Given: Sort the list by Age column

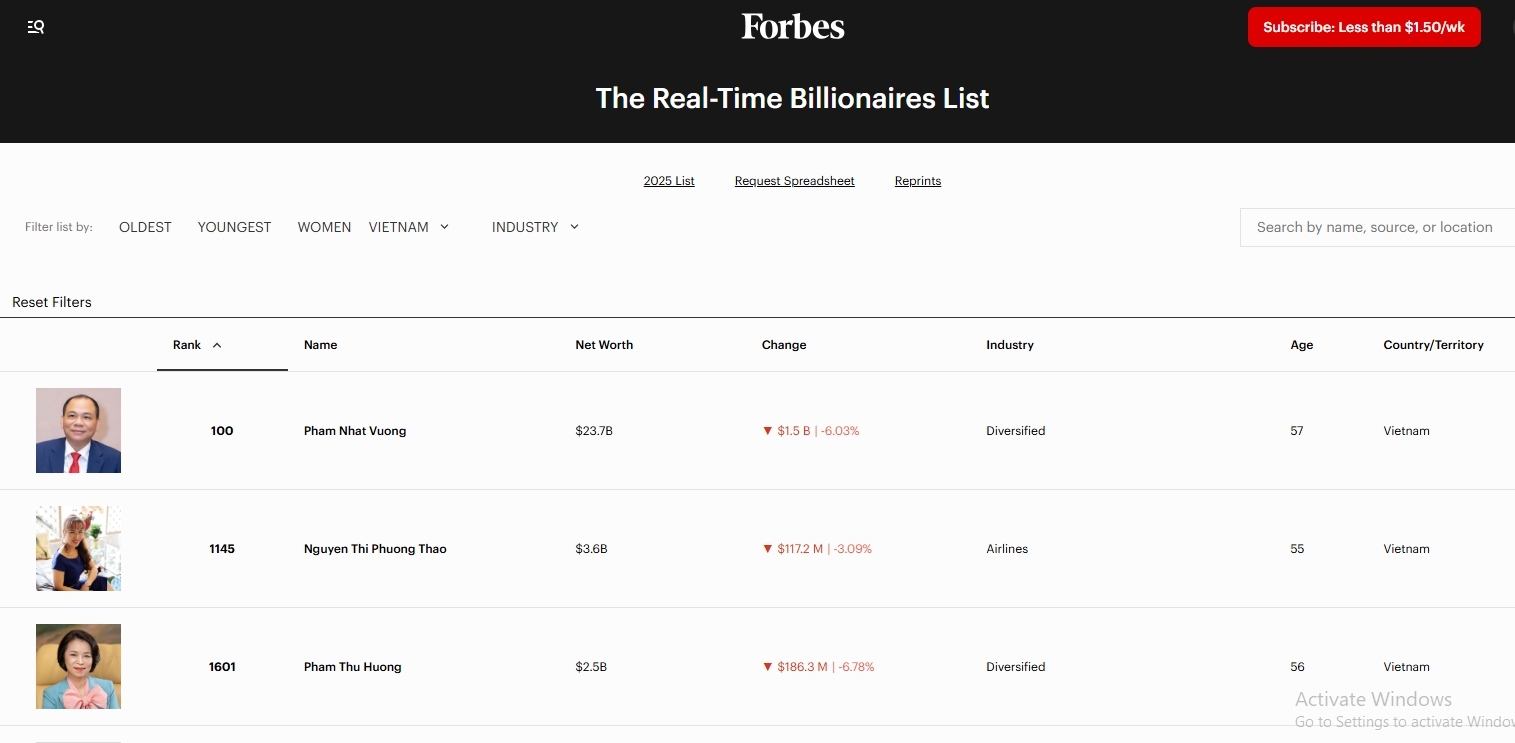Looking at the screenshot, I should pos(1301,345).
